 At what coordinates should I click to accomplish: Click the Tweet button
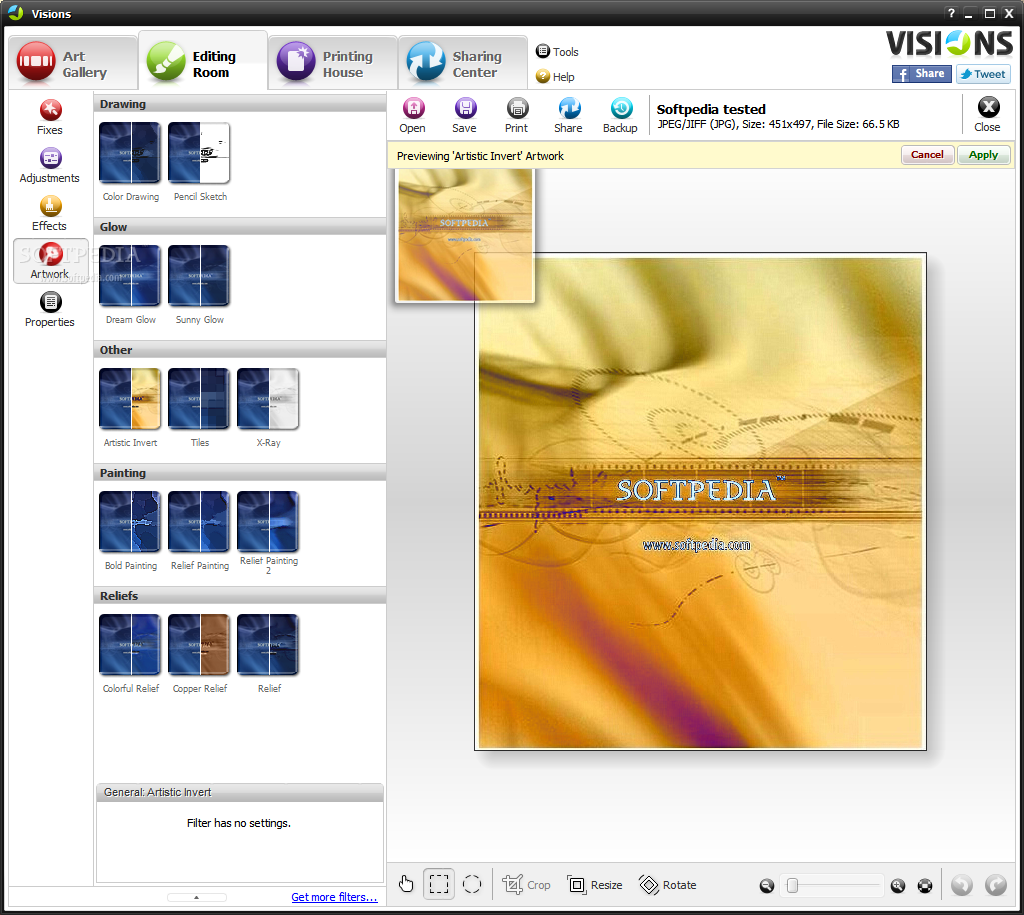pyautogui.click(x=983, y=74)
